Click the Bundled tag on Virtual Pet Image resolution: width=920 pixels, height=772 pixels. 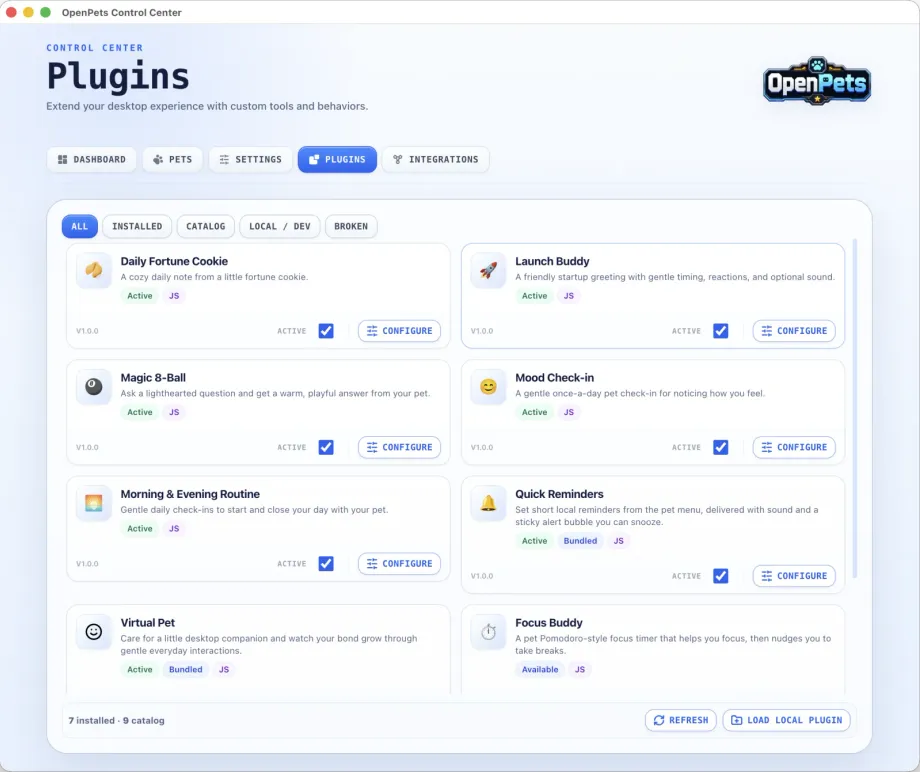185,669
